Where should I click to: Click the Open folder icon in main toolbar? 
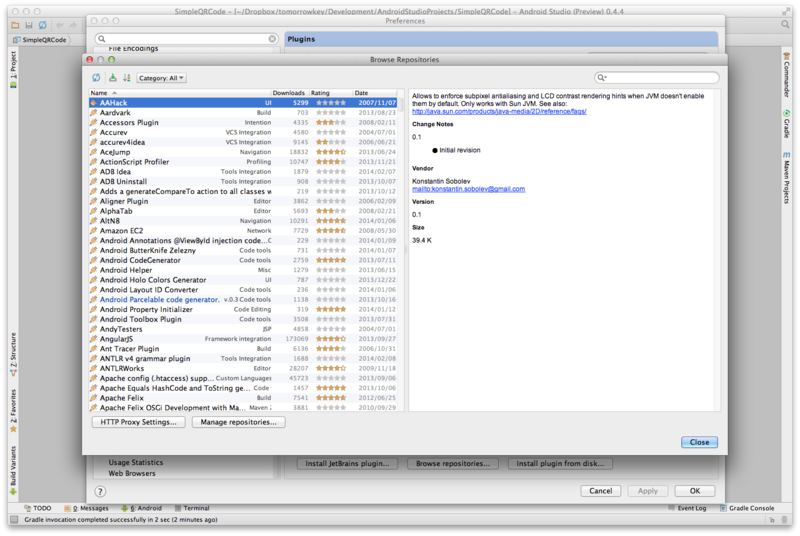15,25
